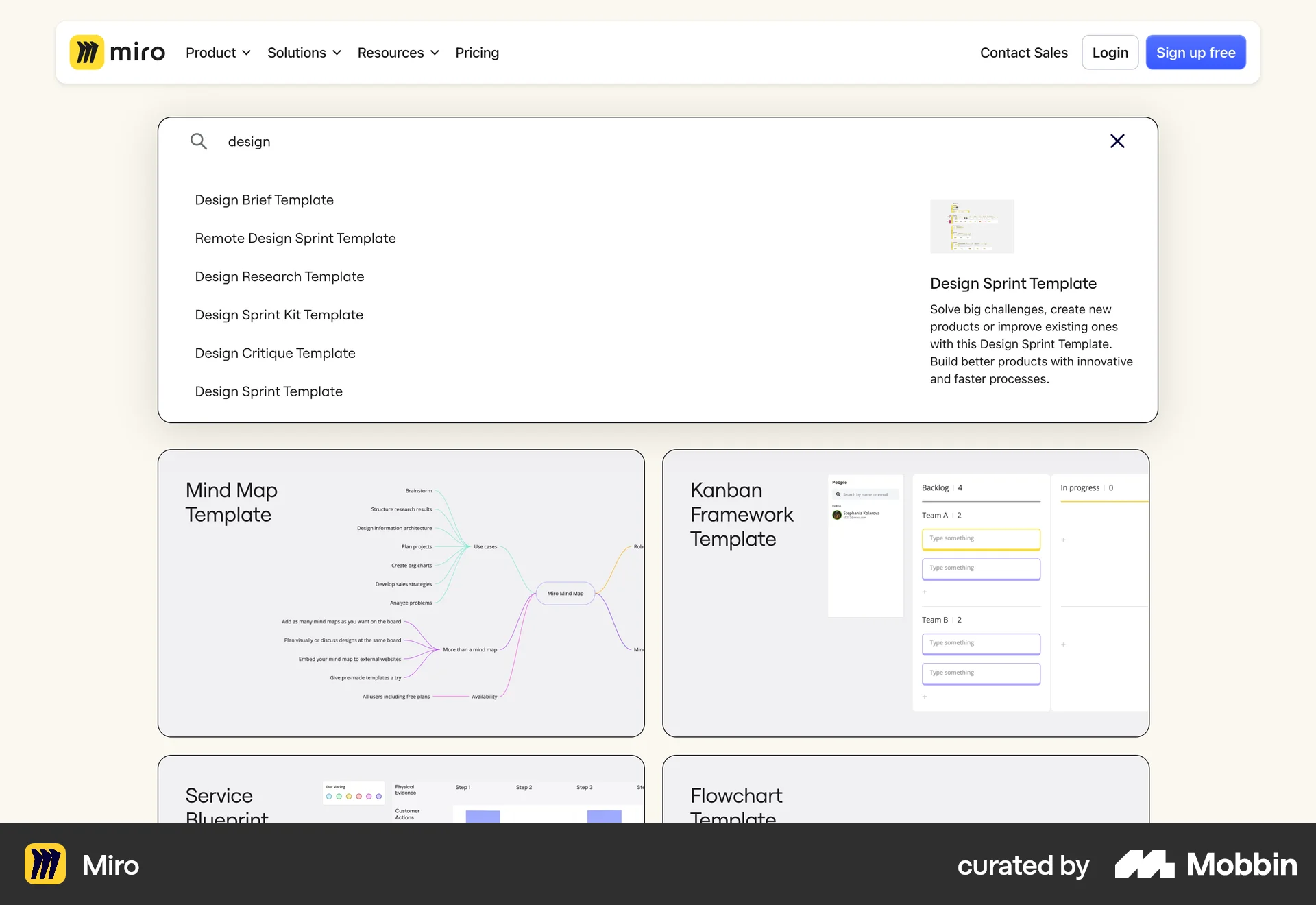Viewport: 1316px width, 905px height.
Task: Click the highlighted Type something input under Team A
Action: (x=981, y=539)
